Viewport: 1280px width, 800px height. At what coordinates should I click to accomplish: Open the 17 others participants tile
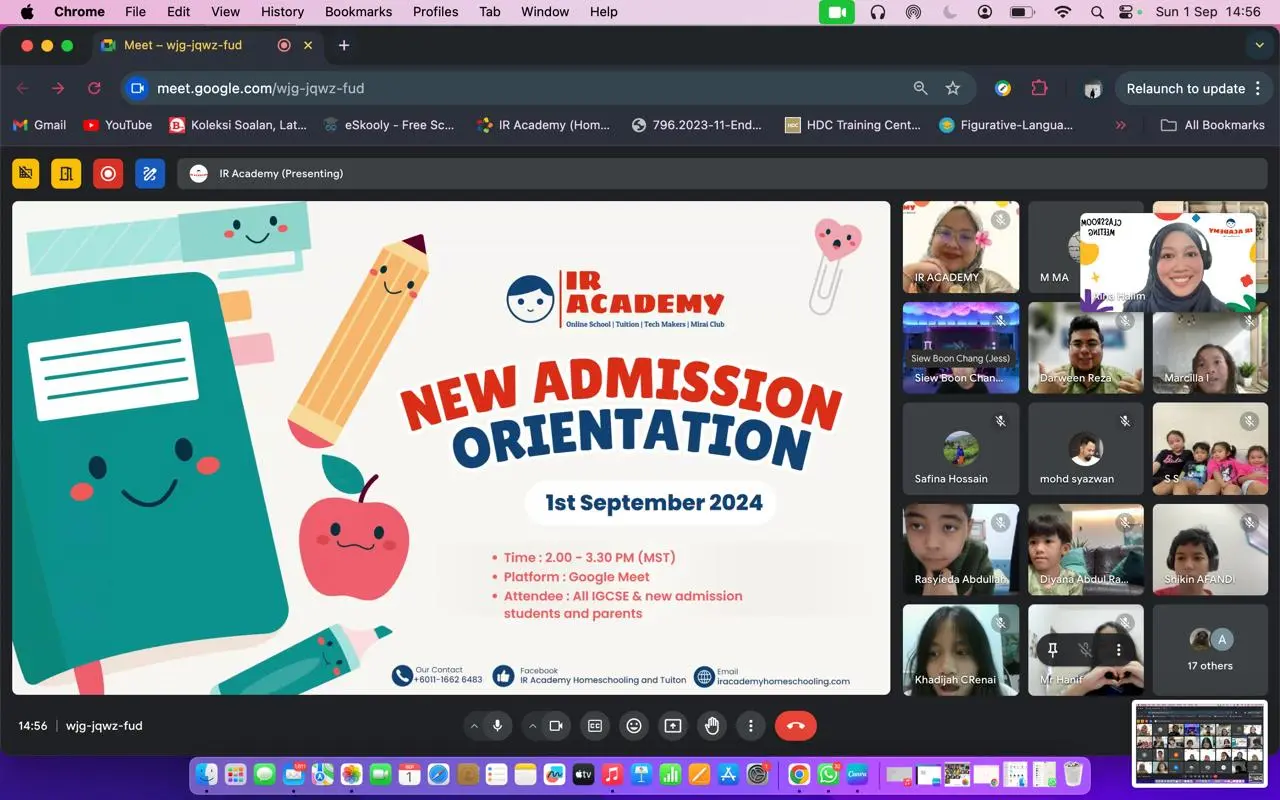[x=1210, y=650]
